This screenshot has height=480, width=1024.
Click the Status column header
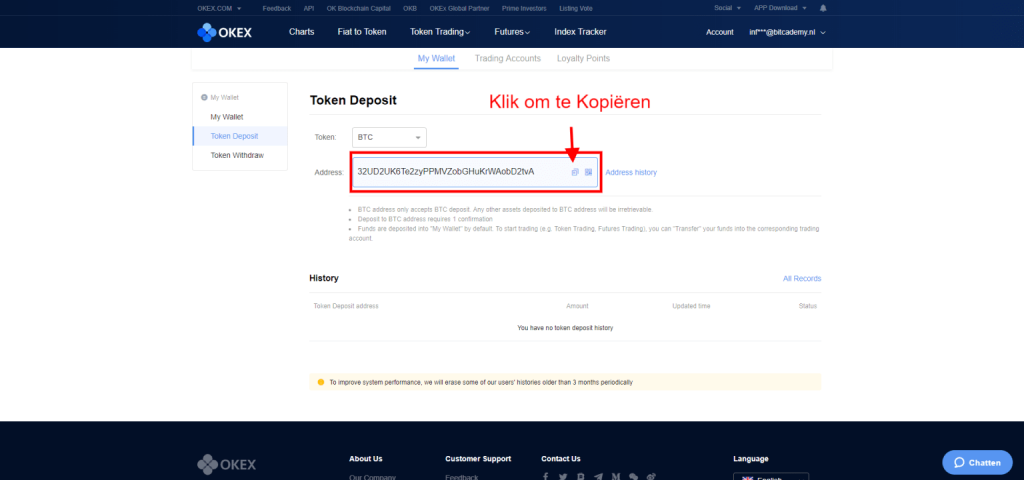(808, 306)
